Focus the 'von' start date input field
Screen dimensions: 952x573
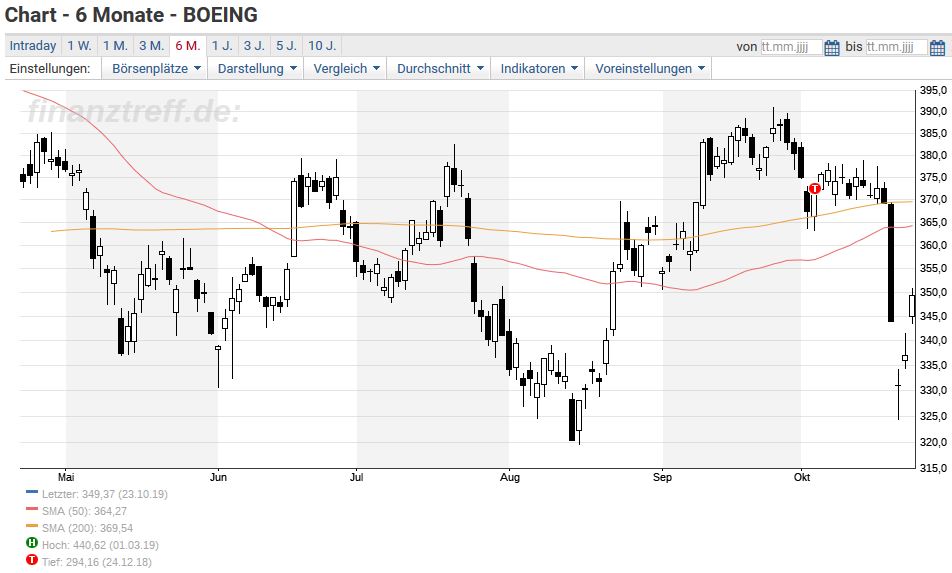click(792, 47)
